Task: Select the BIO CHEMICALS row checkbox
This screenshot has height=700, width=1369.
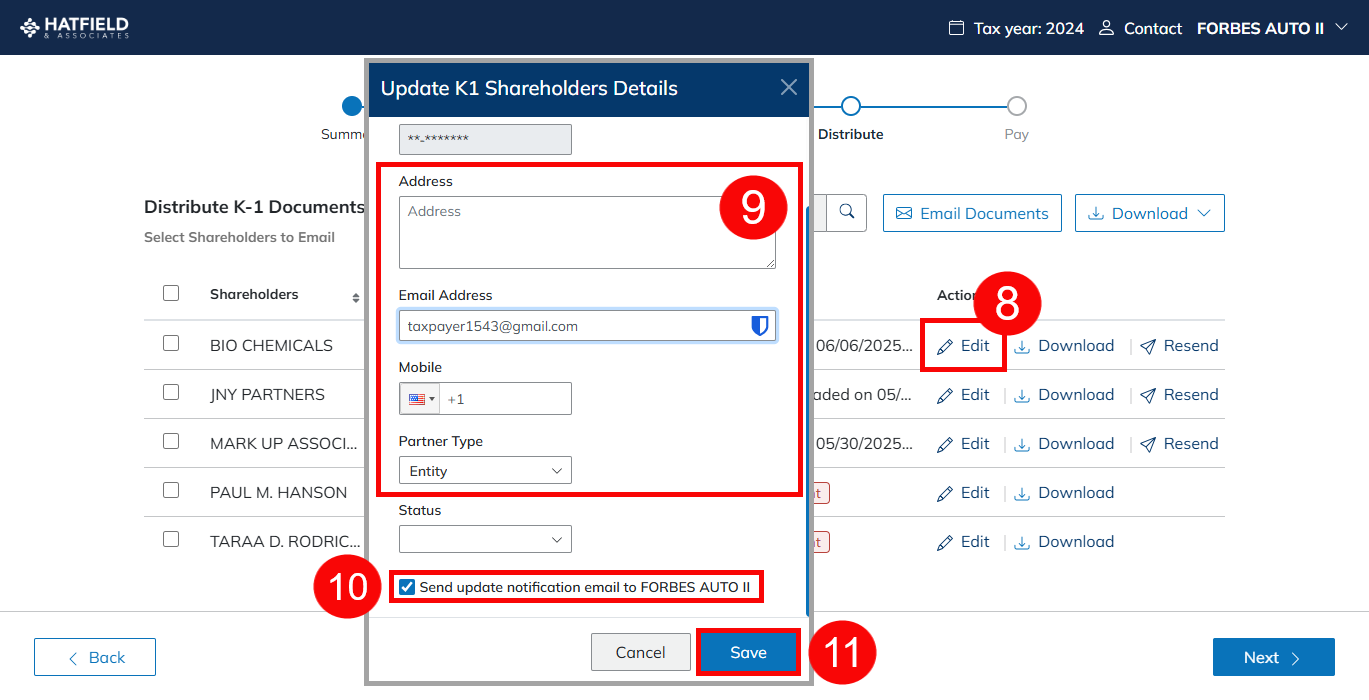Action: 171,343
